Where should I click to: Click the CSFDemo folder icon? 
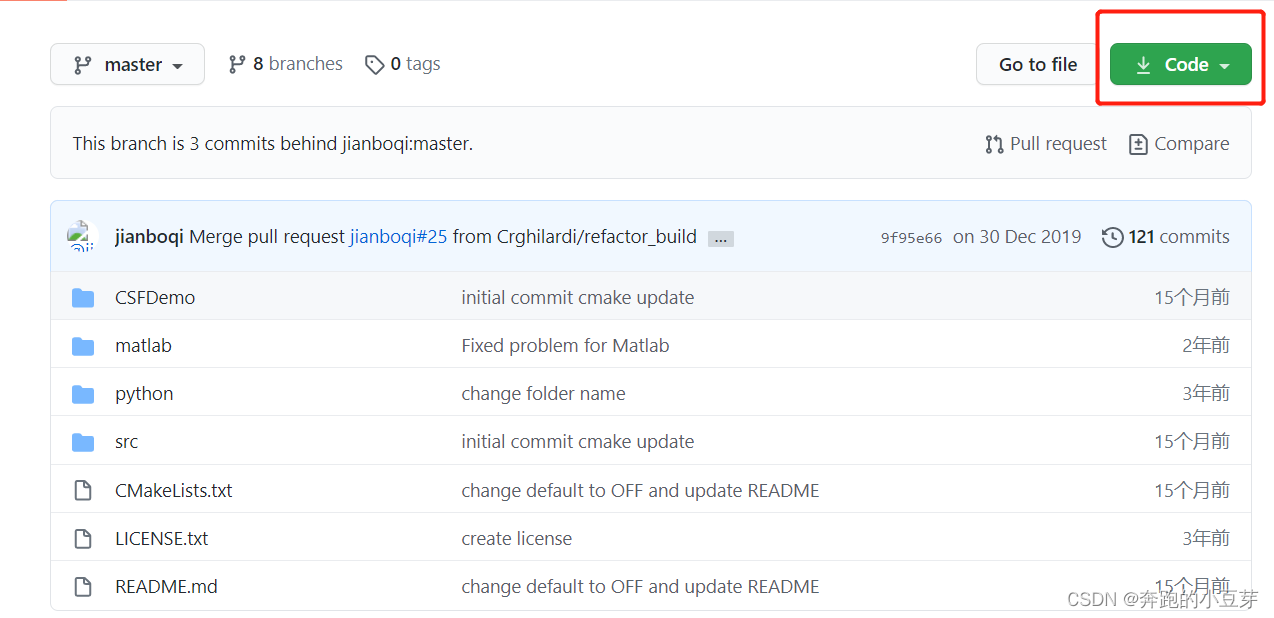tap(83, 298)
